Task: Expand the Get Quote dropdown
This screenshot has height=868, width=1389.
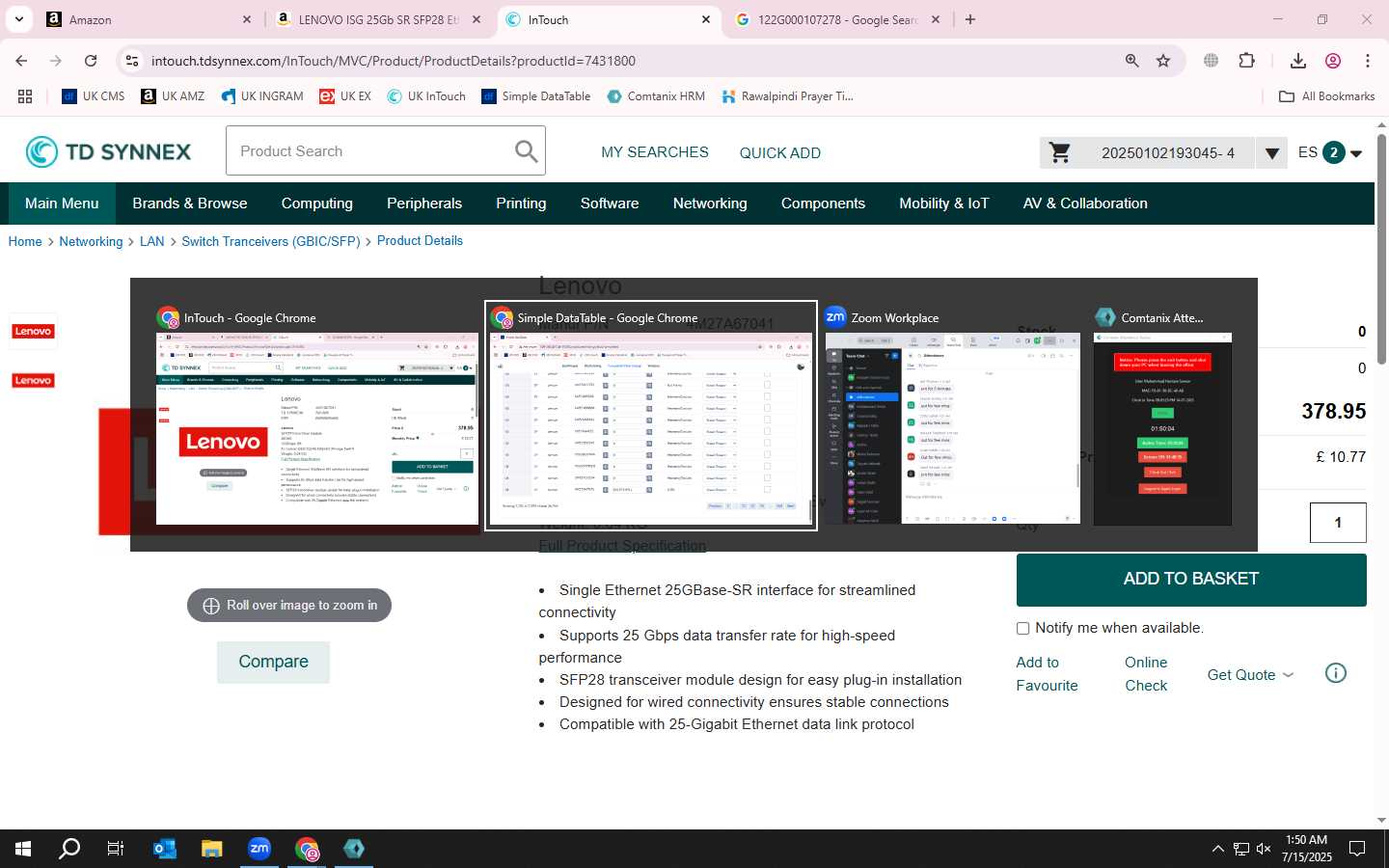Action: pyautogui.click(x=1250, y=675)
